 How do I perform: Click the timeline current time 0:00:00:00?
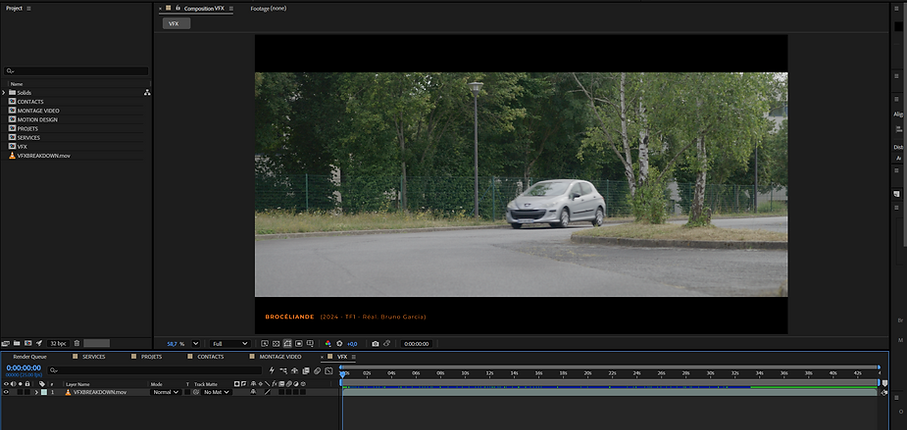point(24,367)
